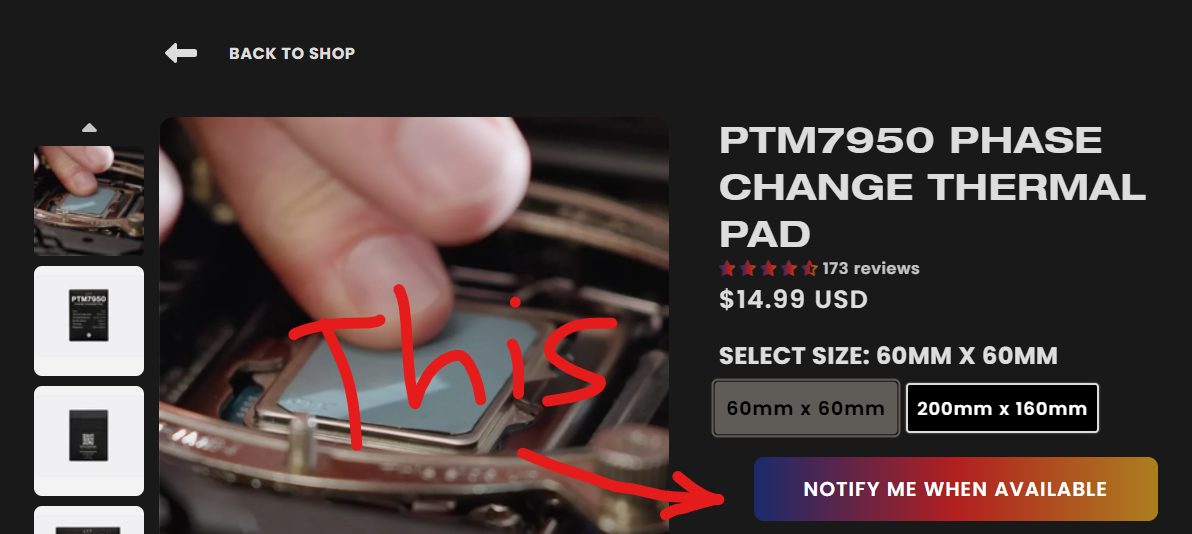
Task: Go to BACK TO SHOP link
Action: point(292,53)
